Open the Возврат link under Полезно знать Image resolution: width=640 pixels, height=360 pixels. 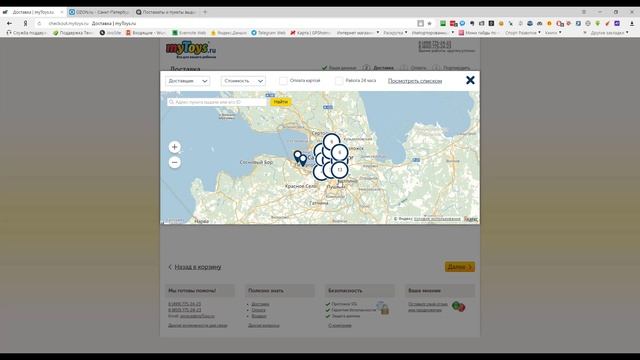click(x=259, y=316)
